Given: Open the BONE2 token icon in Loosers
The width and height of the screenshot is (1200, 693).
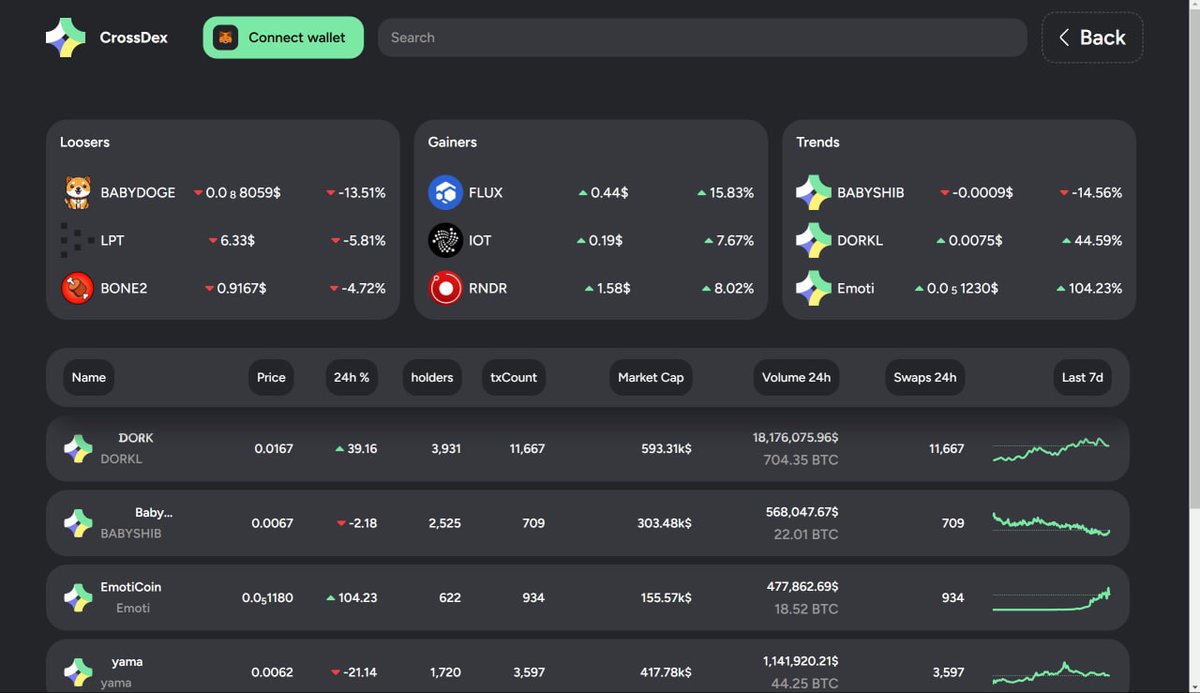Looking at the screenshot, I should pyautogui.click(x=78, y=288).
